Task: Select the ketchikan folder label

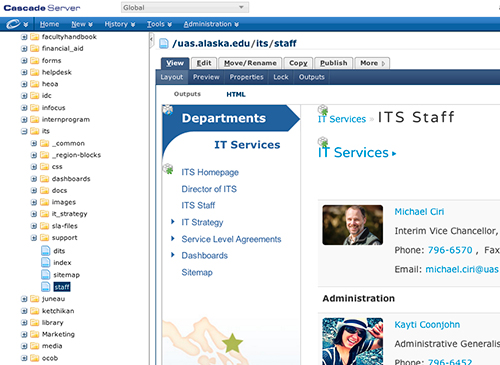Action: 58,311
